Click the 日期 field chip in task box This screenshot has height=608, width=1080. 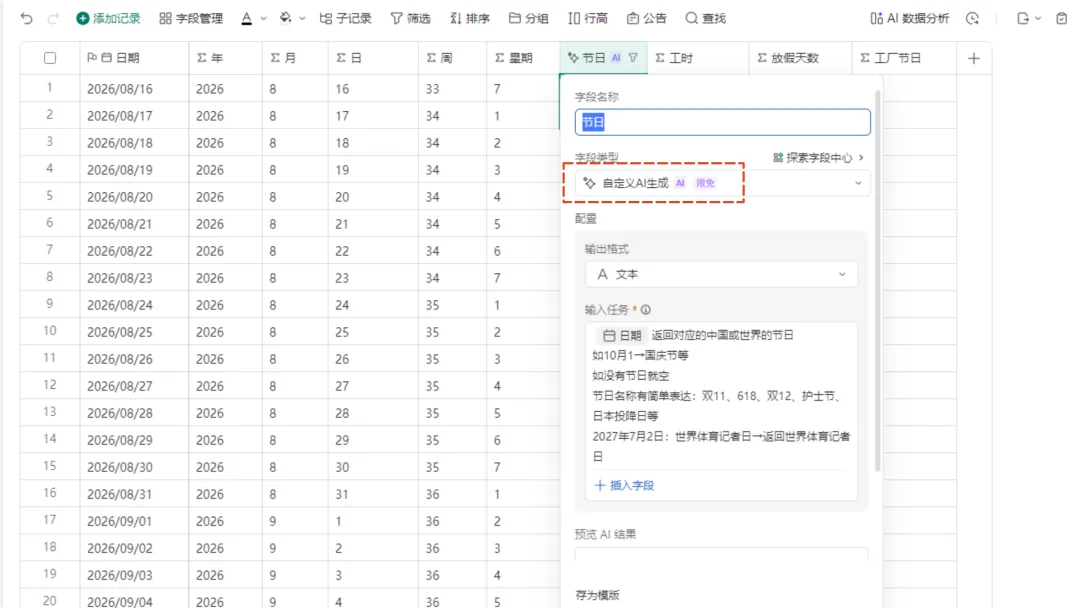pyautogui.click(x=621, y=335)
